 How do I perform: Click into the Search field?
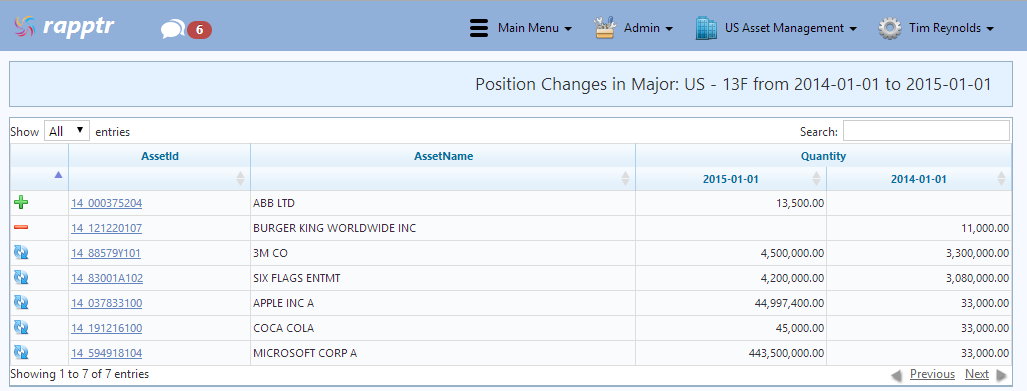point(926,131)
